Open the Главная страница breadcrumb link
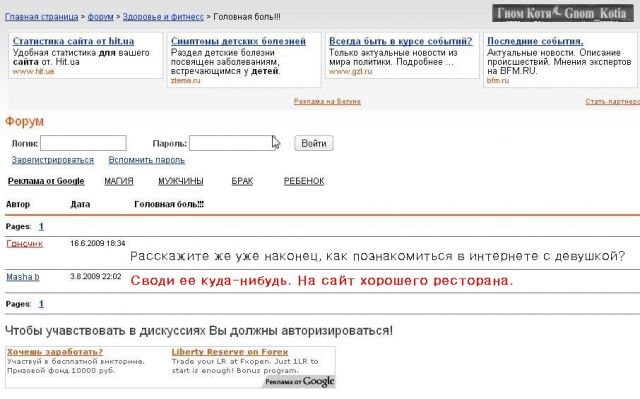 click(x=42, y=17)
